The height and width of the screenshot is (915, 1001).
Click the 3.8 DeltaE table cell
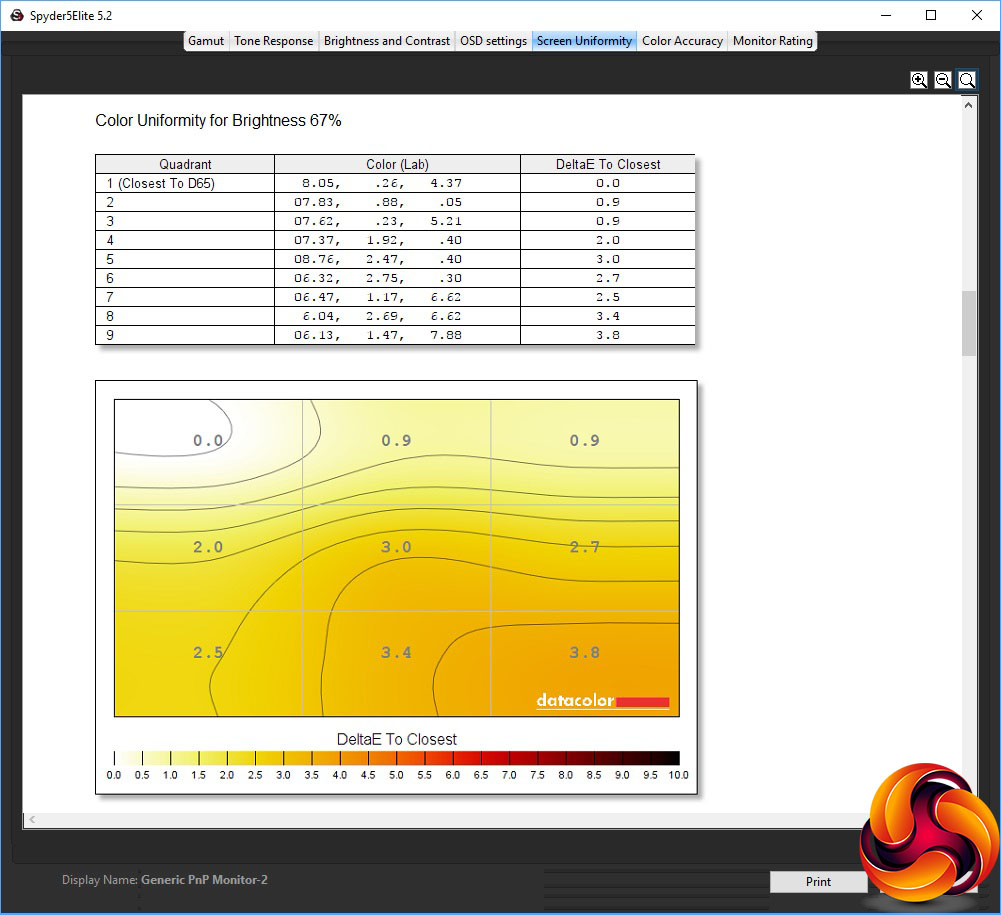coord(608,335)
